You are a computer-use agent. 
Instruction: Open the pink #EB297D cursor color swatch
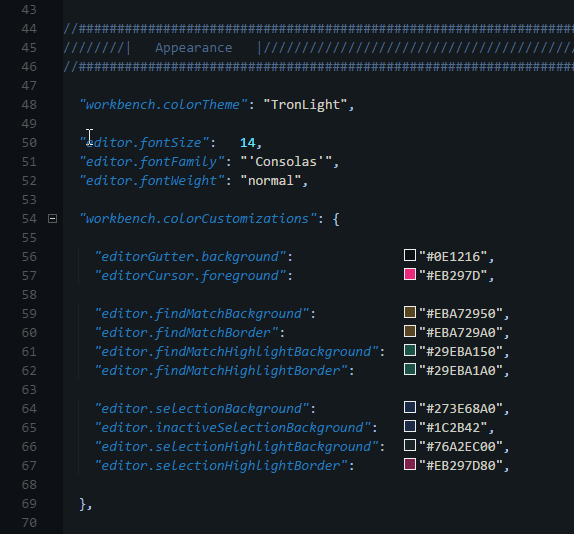click(x=410, y=274)
